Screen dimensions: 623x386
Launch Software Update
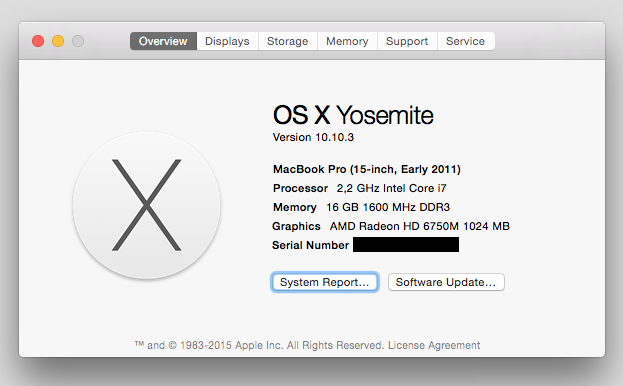[x=446, y=282]
